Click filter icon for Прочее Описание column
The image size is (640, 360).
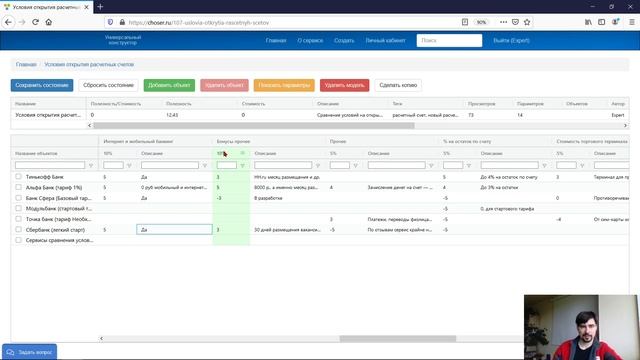431,165
